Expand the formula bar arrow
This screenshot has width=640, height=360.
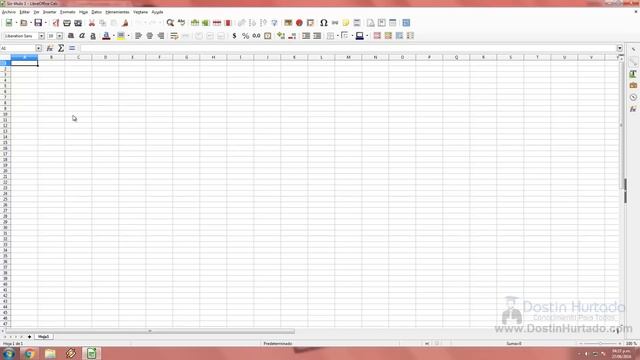click(620, 48)
